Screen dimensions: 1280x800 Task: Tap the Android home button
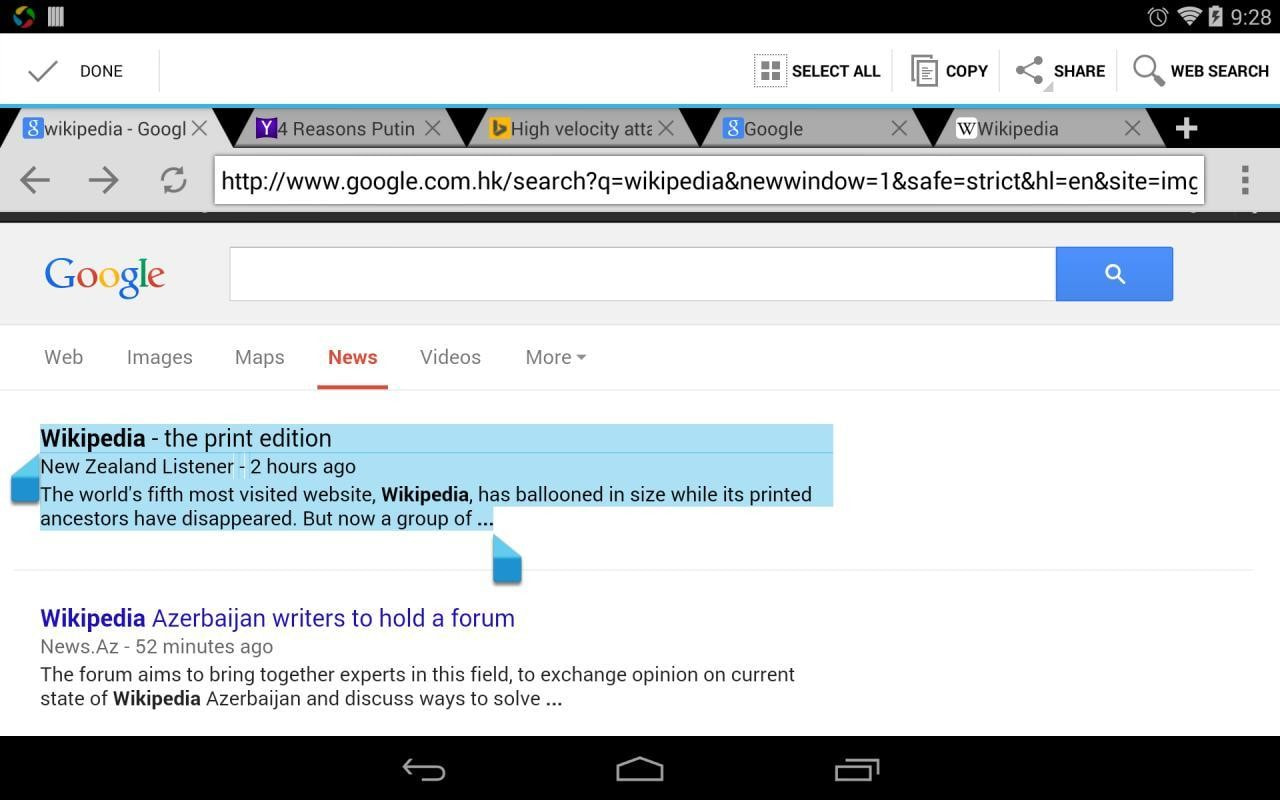pos(640,769)
